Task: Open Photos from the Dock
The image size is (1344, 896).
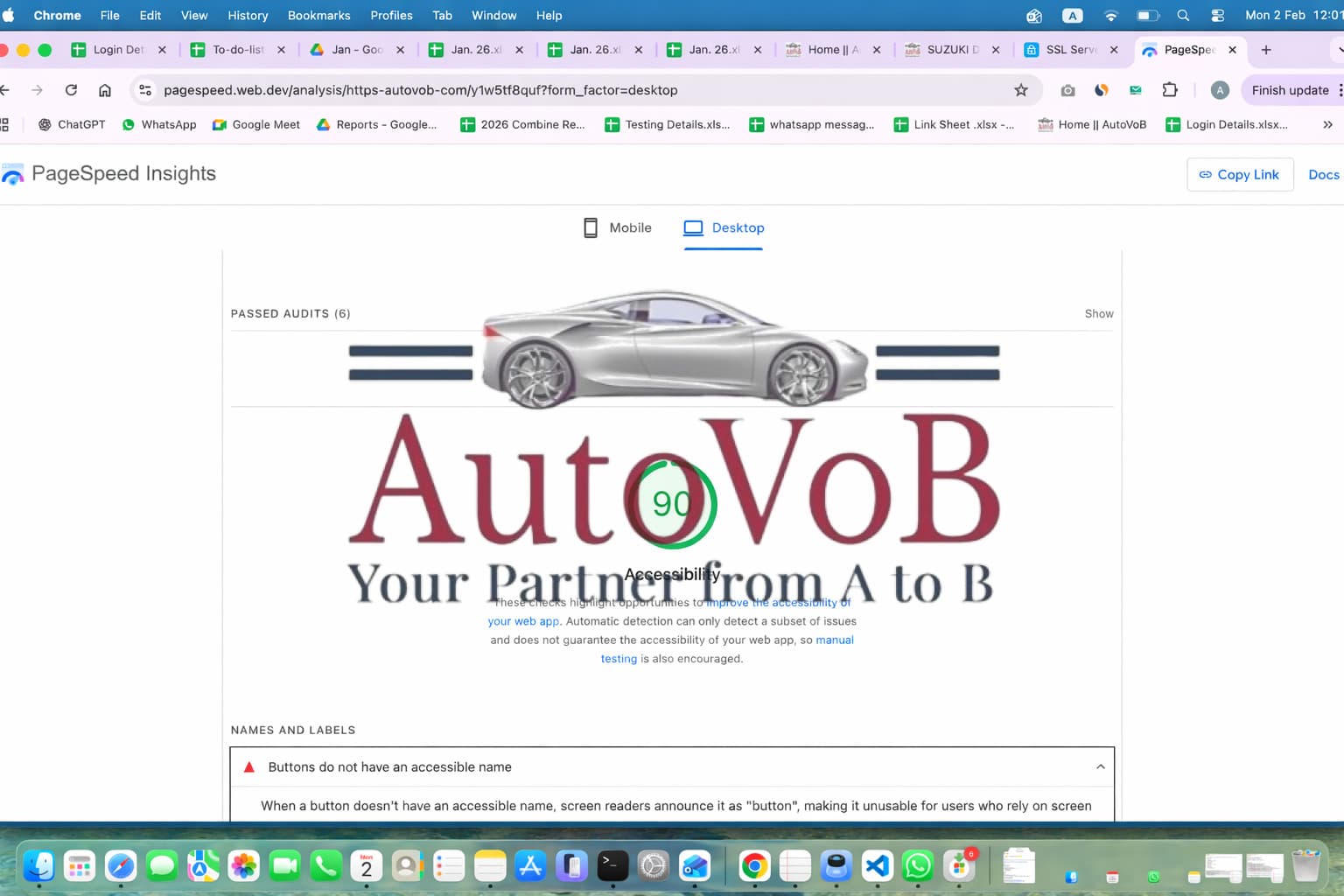Action: 244,866
